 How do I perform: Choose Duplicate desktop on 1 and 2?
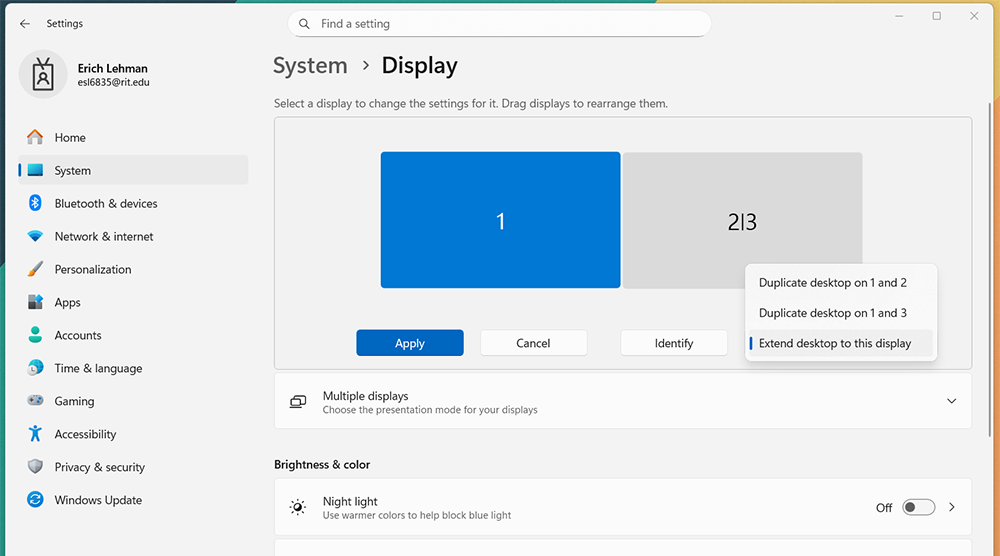click(x=833, y=283)
